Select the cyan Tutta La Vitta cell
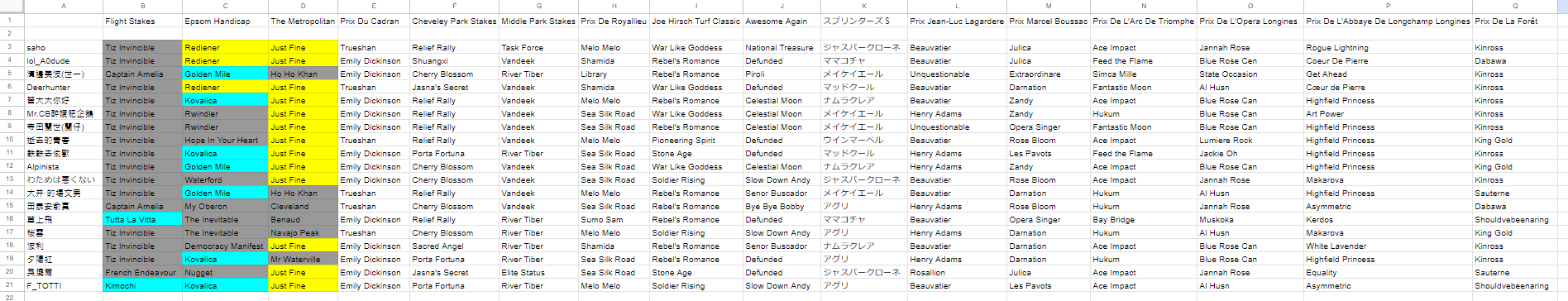The height and width of the screenshot is (301, 1568). 142,219
